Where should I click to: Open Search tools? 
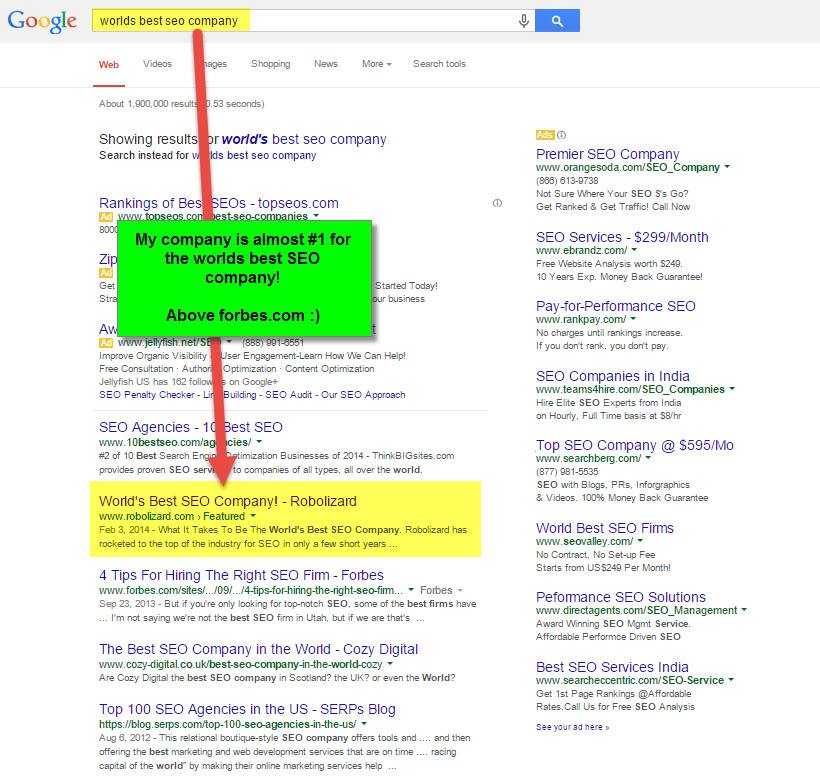(x=439, y=64)
